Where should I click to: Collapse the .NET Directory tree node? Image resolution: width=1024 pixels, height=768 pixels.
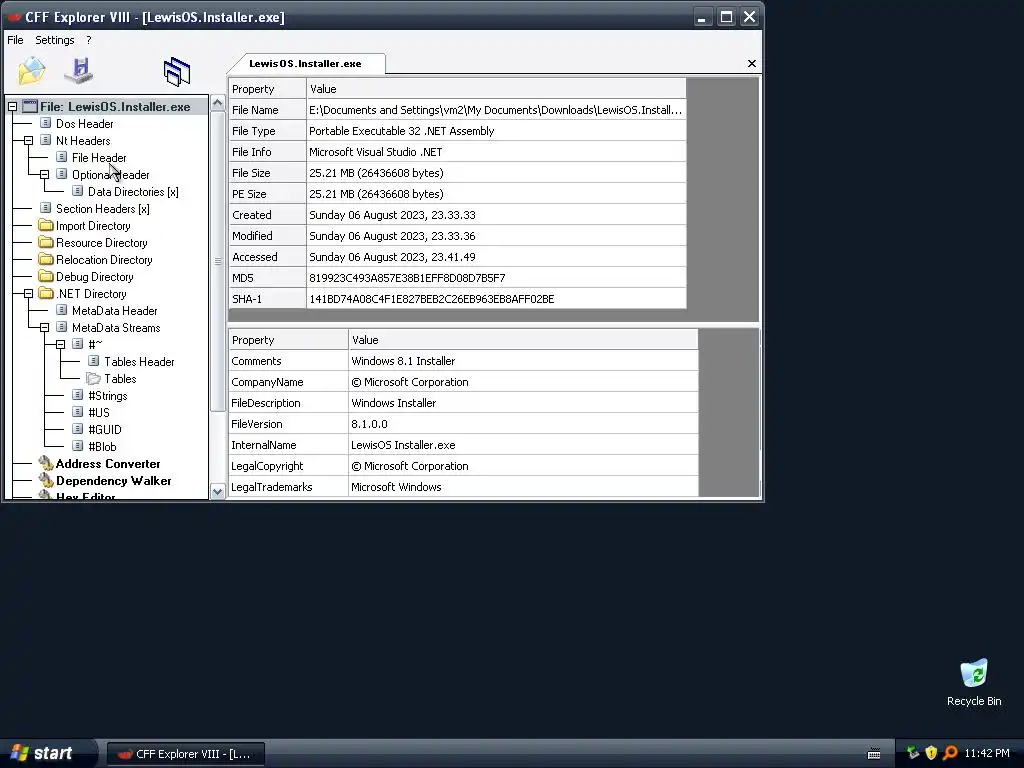click(28, 294)
